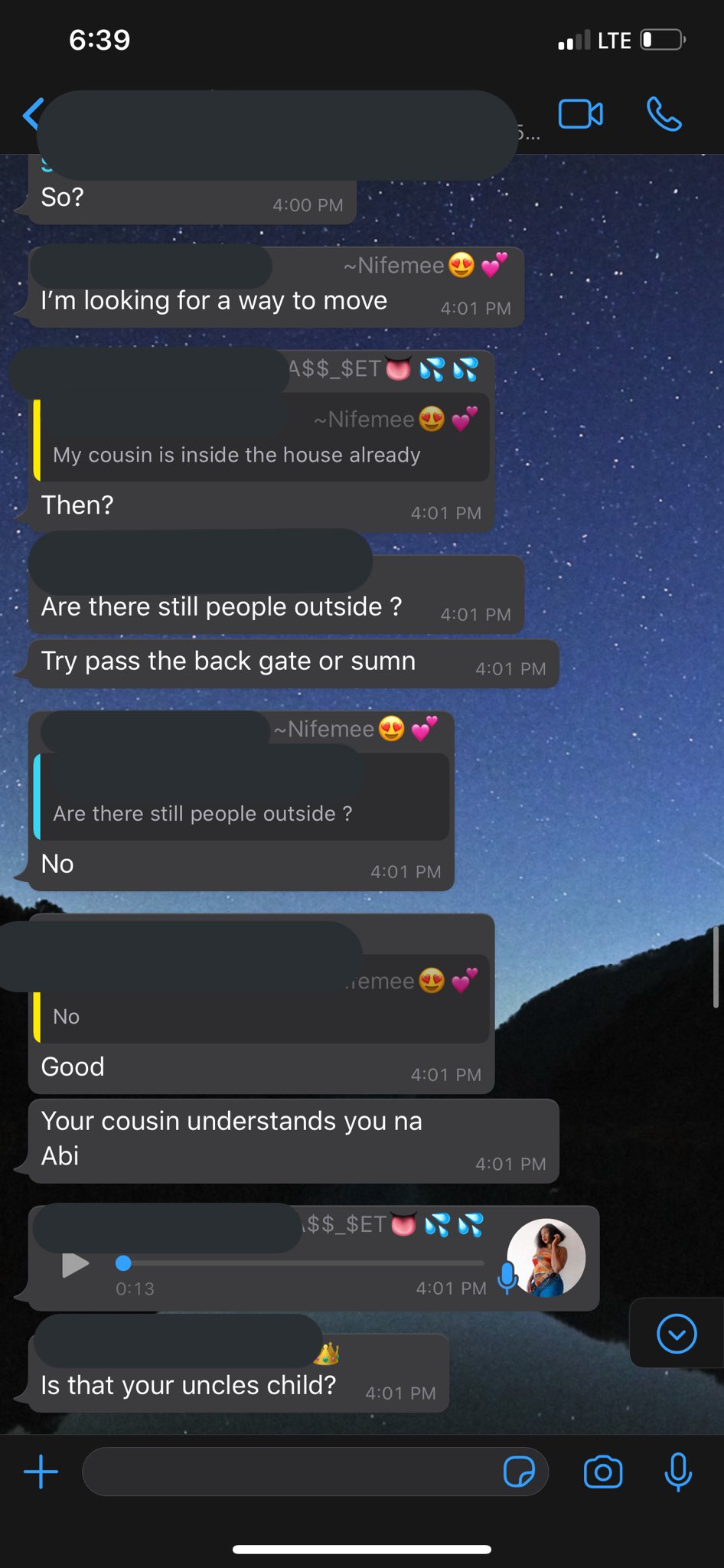
Task: Select message "Is that your uncles child?"
Action: coord(239,1374)
